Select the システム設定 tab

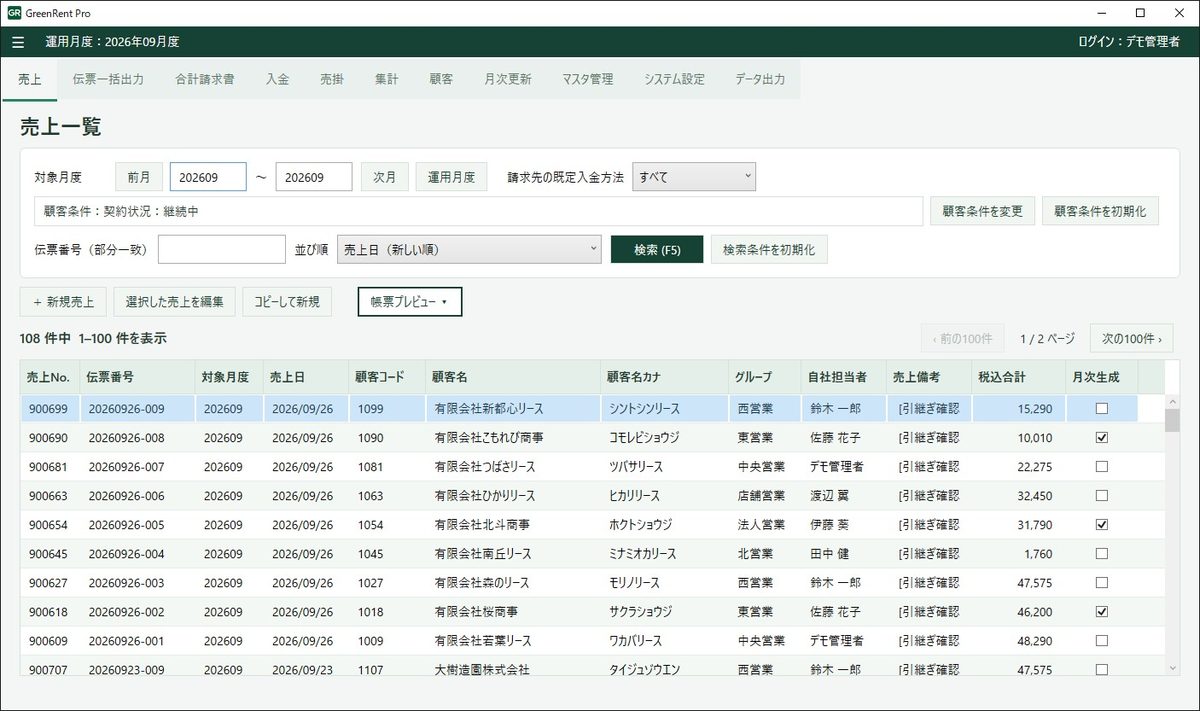pos(674,79)
